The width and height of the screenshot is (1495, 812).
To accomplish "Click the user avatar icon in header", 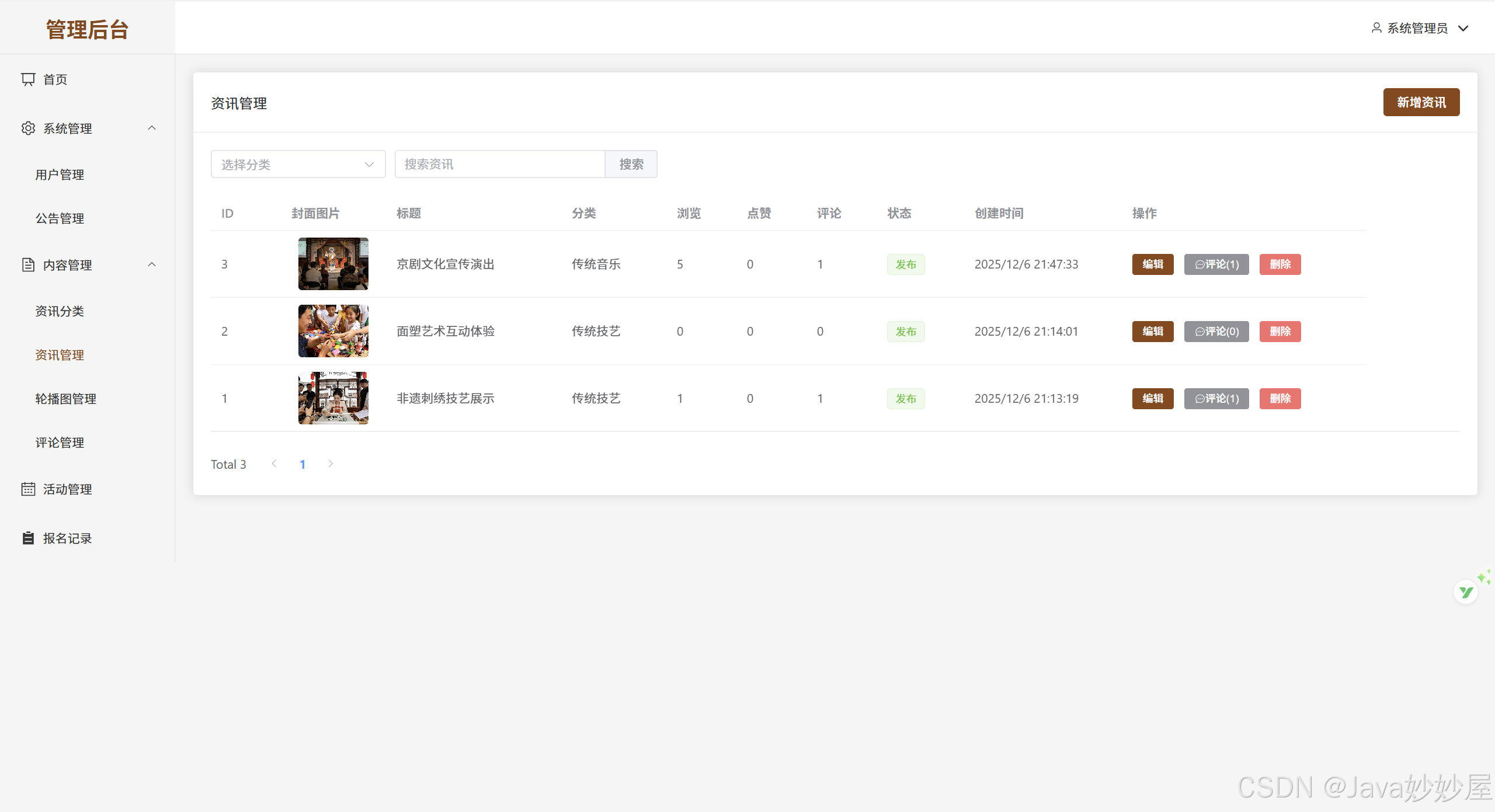I will coord(1376,27).
